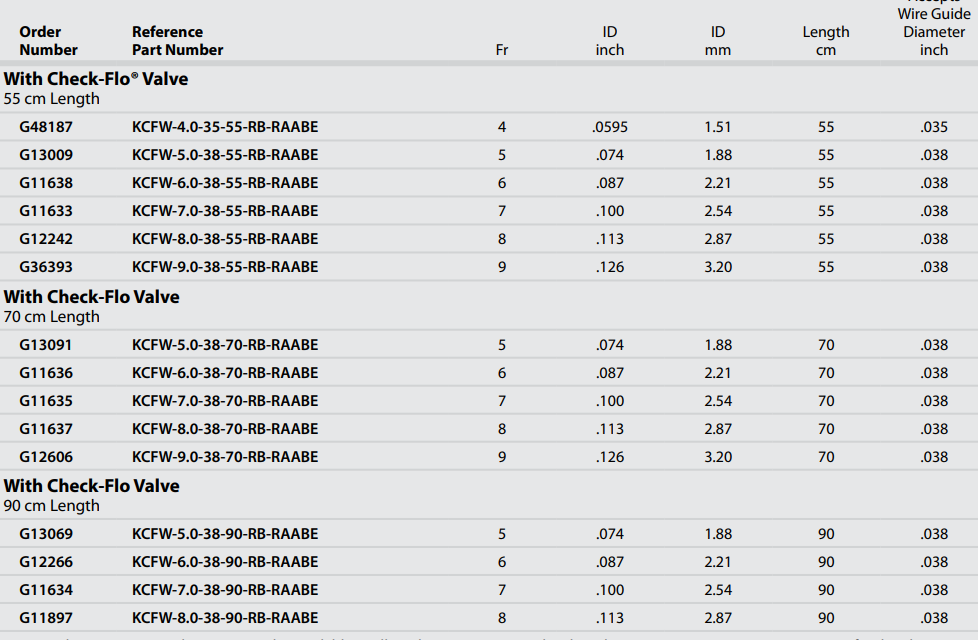Click the Fr column header
978x640 pixels.
tap(502, 50)
